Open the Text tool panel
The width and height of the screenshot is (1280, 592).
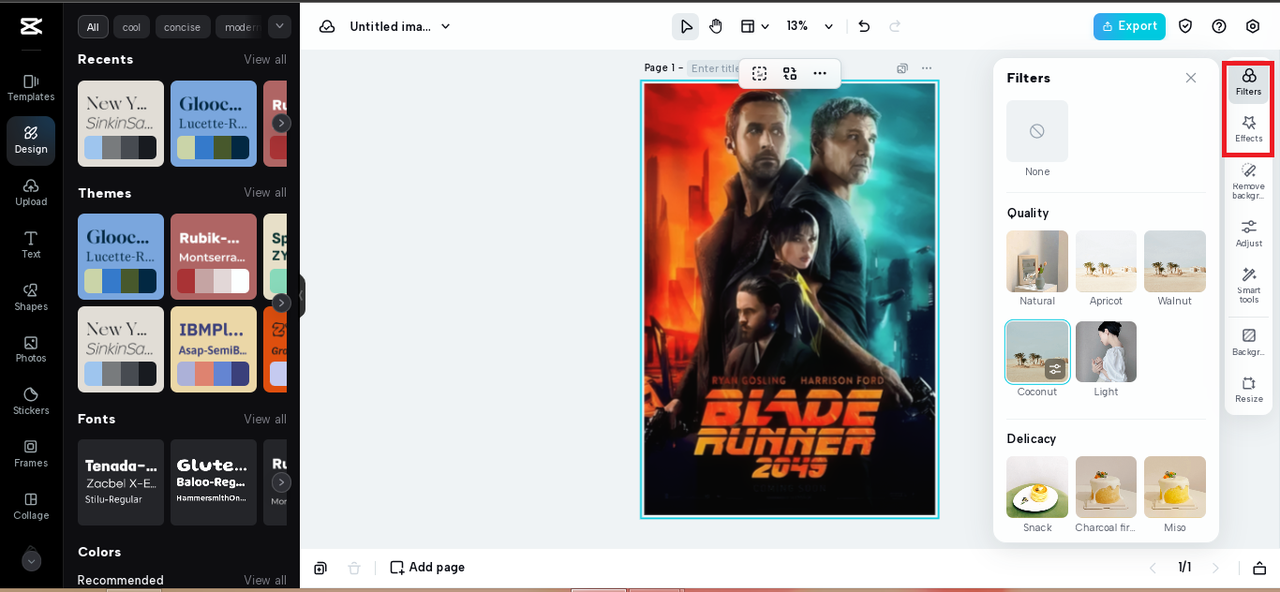[x=31, y=245]
